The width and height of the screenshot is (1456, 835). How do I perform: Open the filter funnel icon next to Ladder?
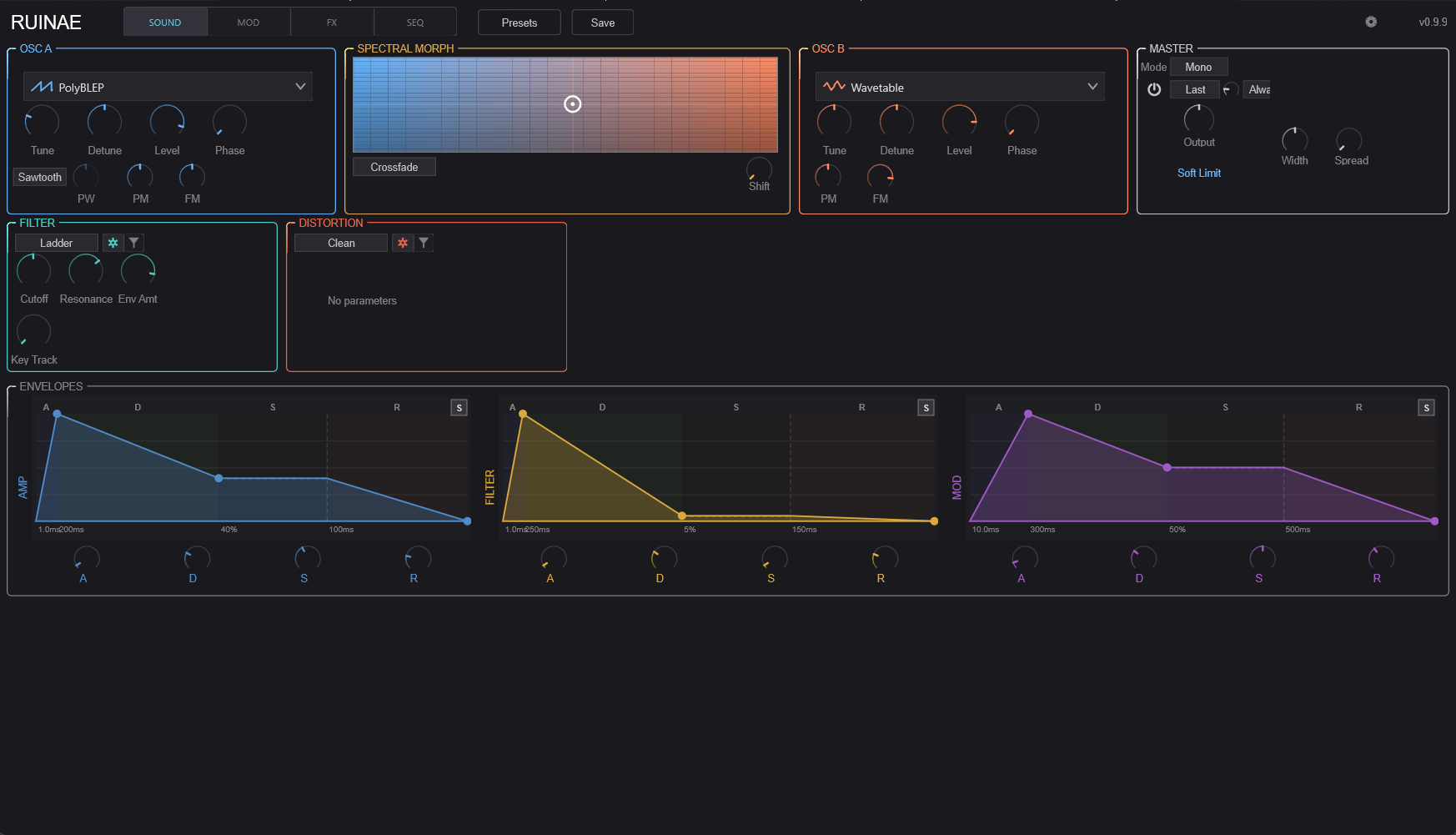[133, 242]
